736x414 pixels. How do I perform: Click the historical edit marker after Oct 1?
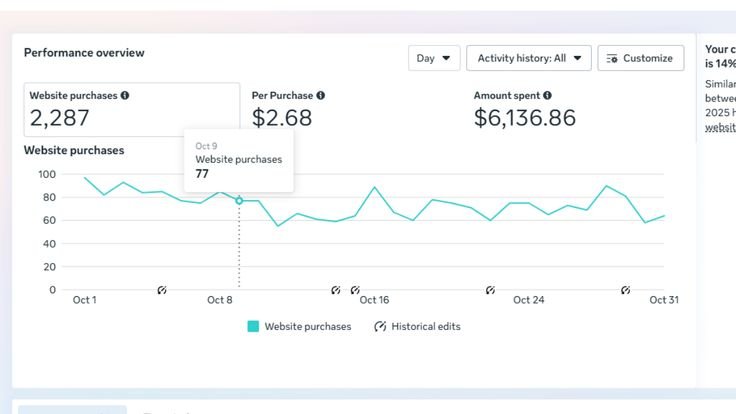162,290
